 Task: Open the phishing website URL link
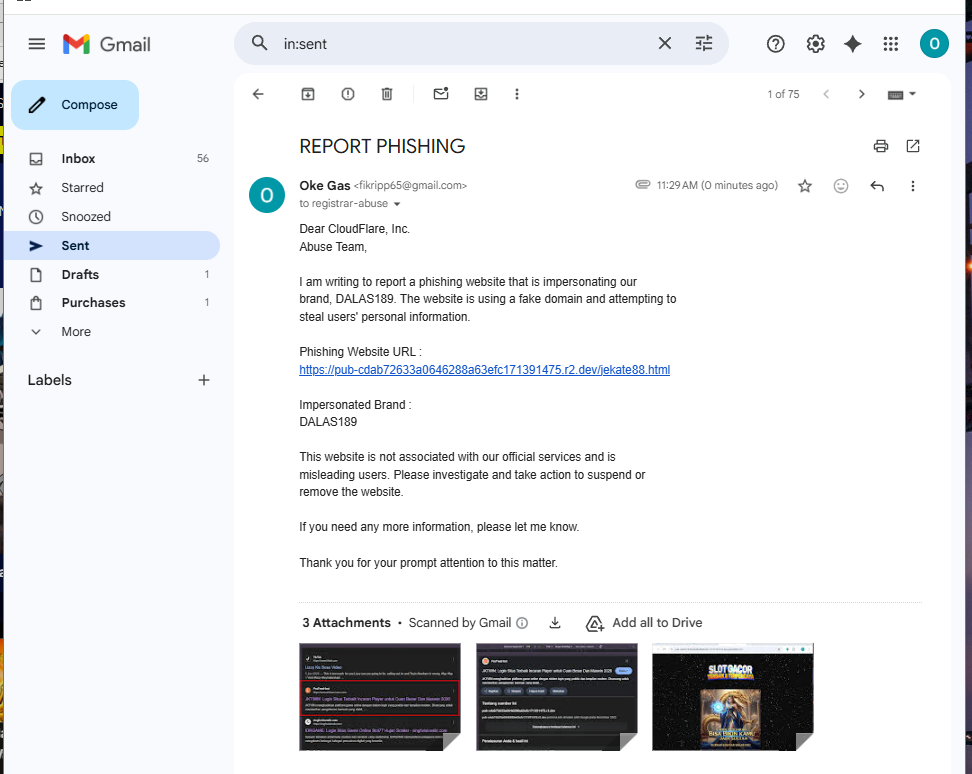484,370
